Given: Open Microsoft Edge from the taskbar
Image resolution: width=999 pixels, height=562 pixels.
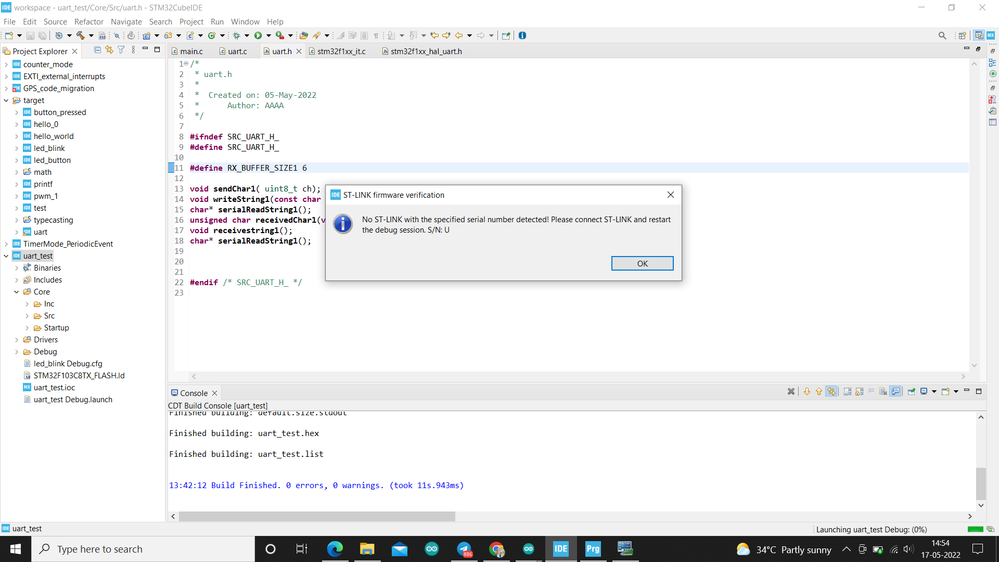Looking at the screenshot, I should pos(335,549).
